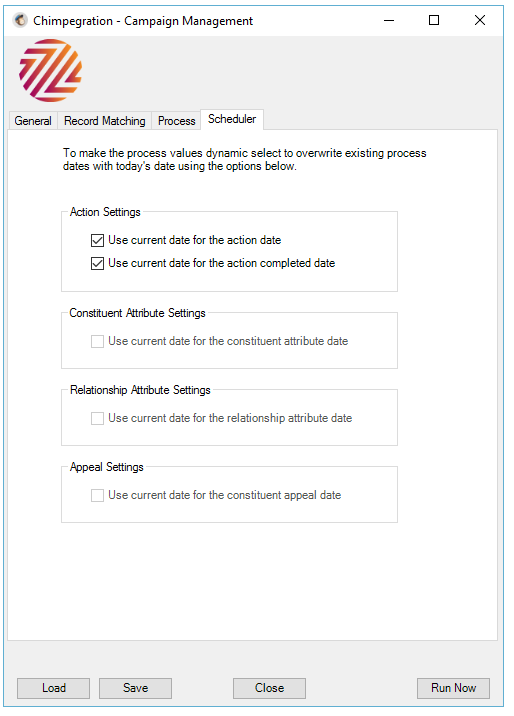Viewport: 514px width, 716px height.
Task: Click the Close button at bottom
Action: 269,688
